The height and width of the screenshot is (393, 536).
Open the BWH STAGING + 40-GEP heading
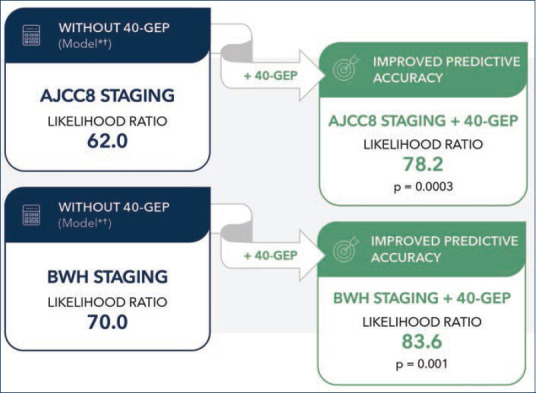422,298
